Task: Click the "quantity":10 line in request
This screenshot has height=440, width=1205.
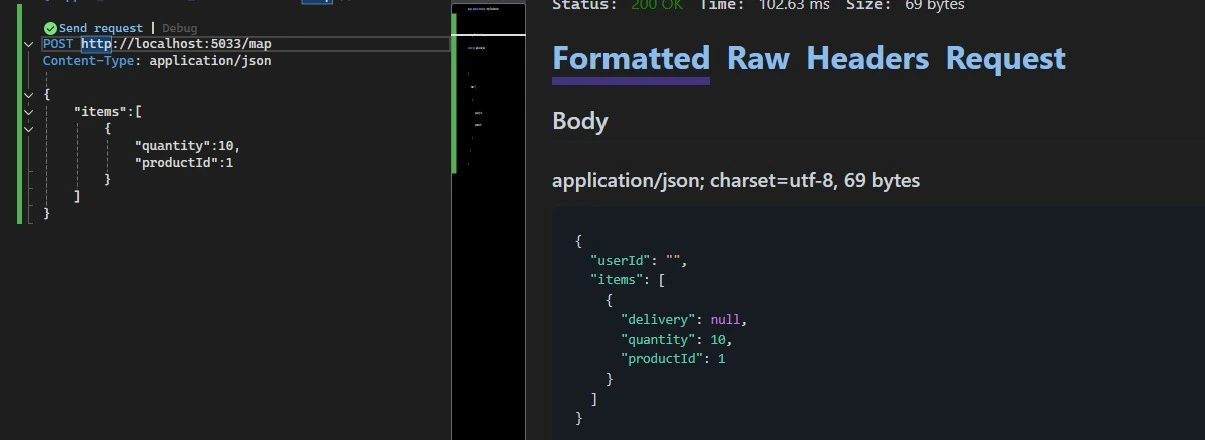Action: click(187, 146)
